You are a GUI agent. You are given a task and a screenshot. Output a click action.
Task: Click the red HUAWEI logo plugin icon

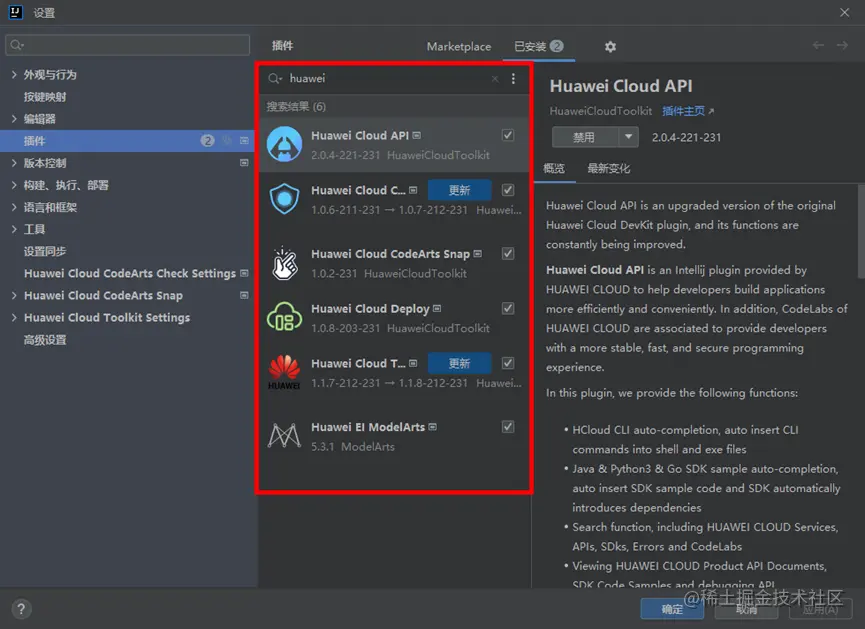coord(284,372)
